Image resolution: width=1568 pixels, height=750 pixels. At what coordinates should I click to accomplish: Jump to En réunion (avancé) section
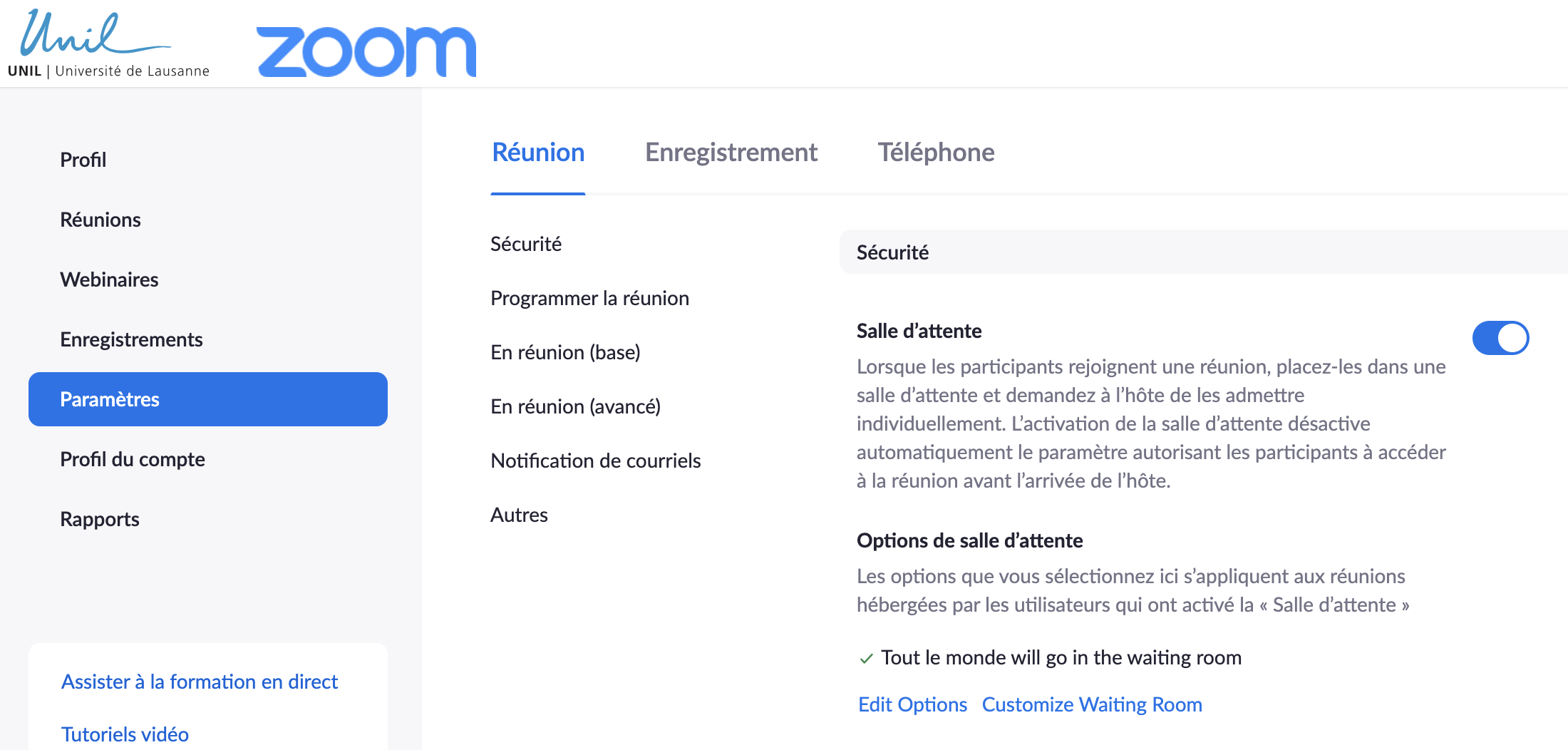[575, 406]
